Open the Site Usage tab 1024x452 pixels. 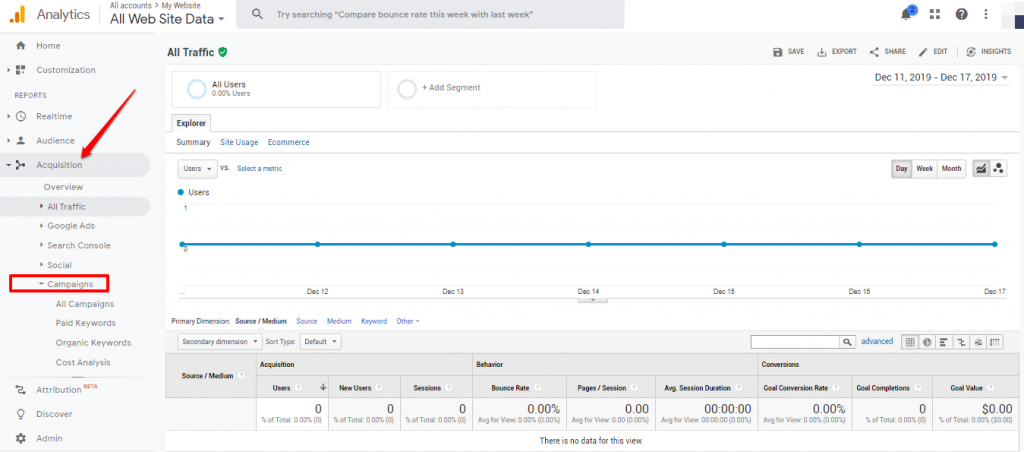pos(239,142)
